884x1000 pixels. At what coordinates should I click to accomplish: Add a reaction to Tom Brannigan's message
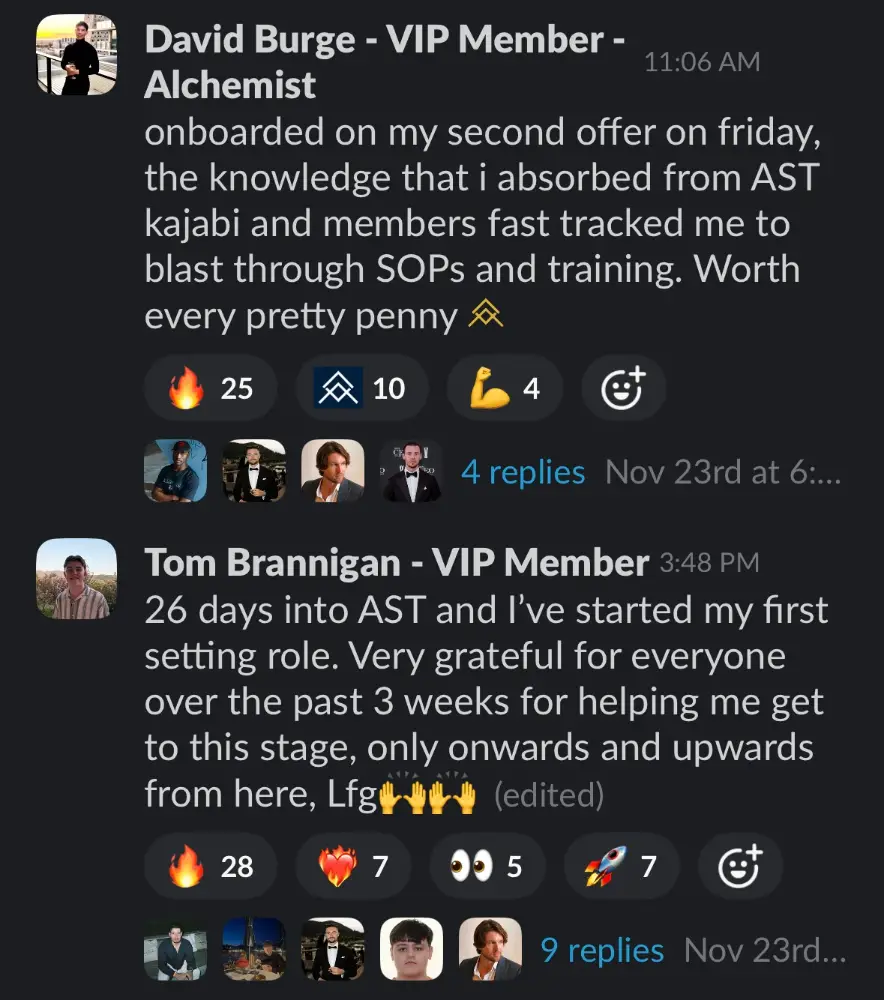pos(740,866)
